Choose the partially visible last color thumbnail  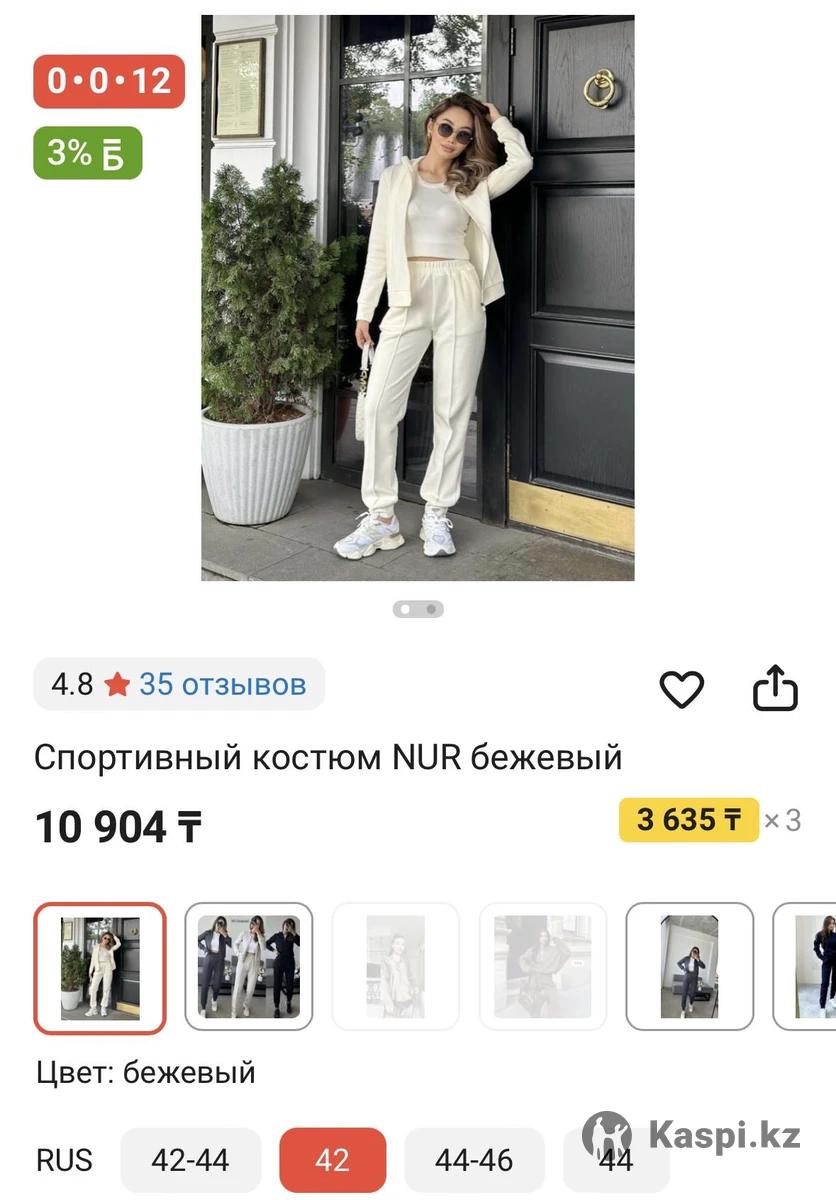click(805, 967)
